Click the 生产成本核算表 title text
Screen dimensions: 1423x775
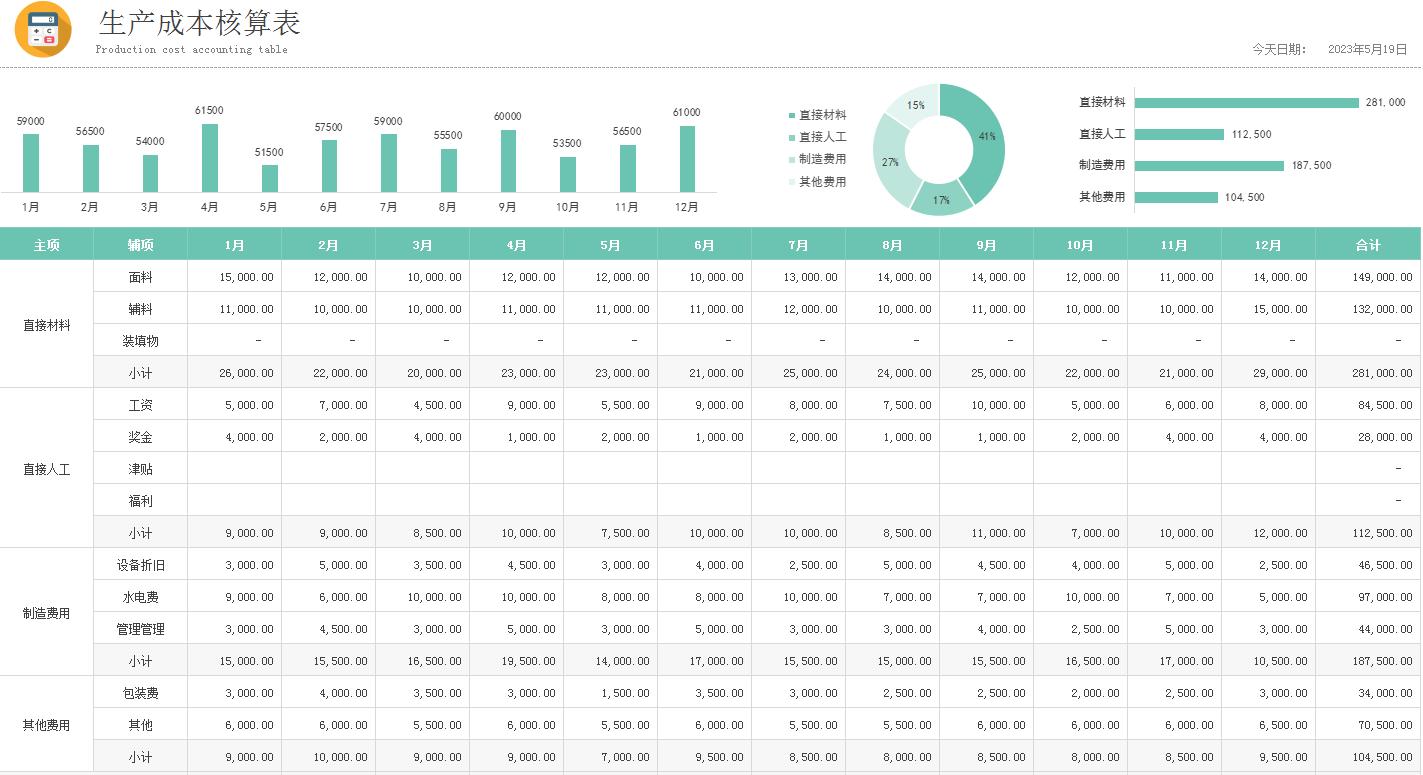coord(200,23)
